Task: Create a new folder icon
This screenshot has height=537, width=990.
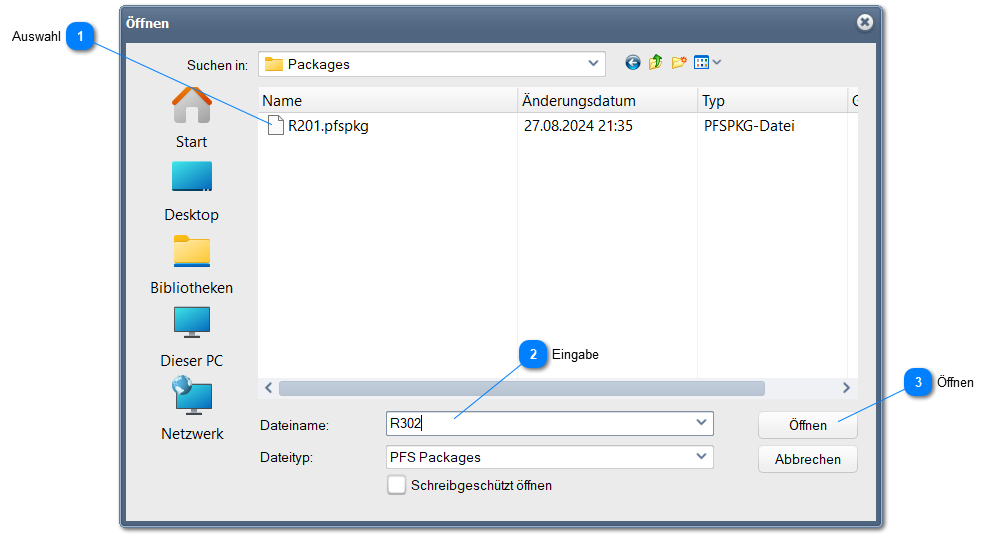Action: pyautogui.click(x=679, y=62)
